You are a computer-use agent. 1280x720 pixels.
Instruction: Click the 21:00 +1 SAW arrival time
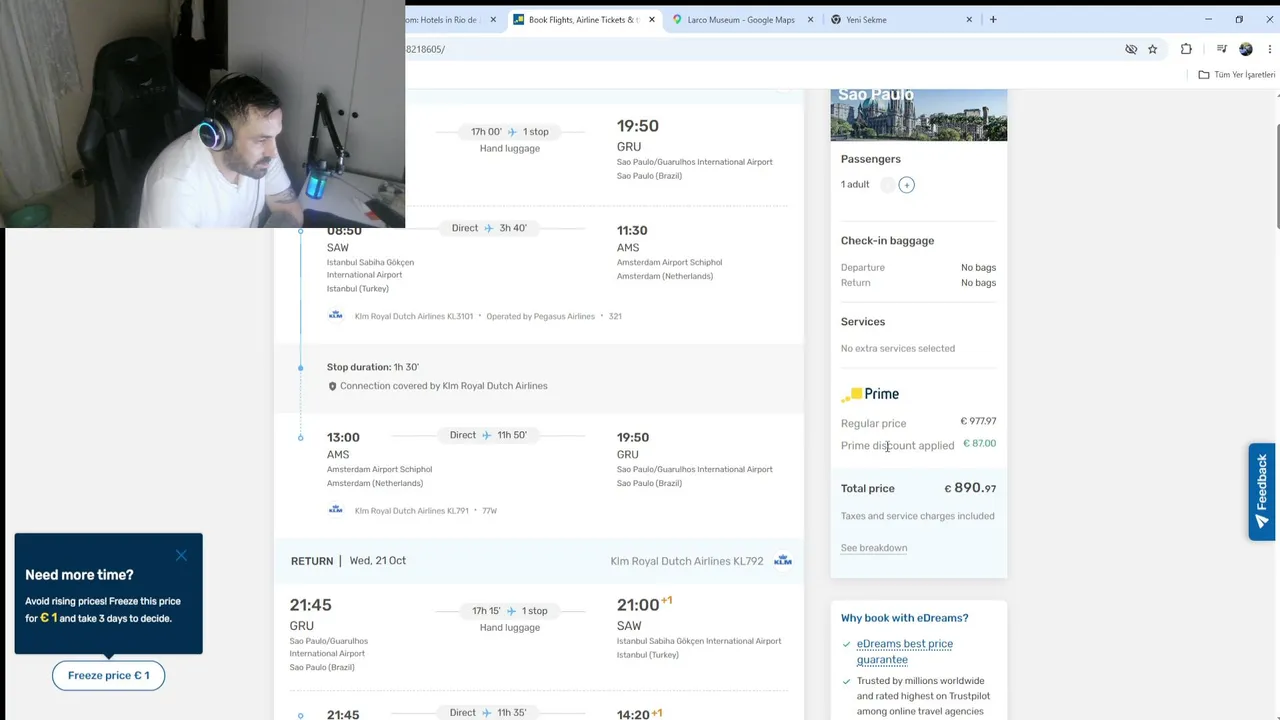[644, 605]
